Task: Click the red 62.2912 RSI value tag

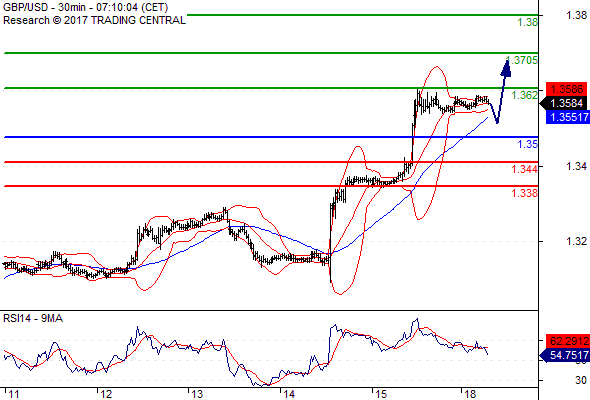Action: [x=568, y=341]
